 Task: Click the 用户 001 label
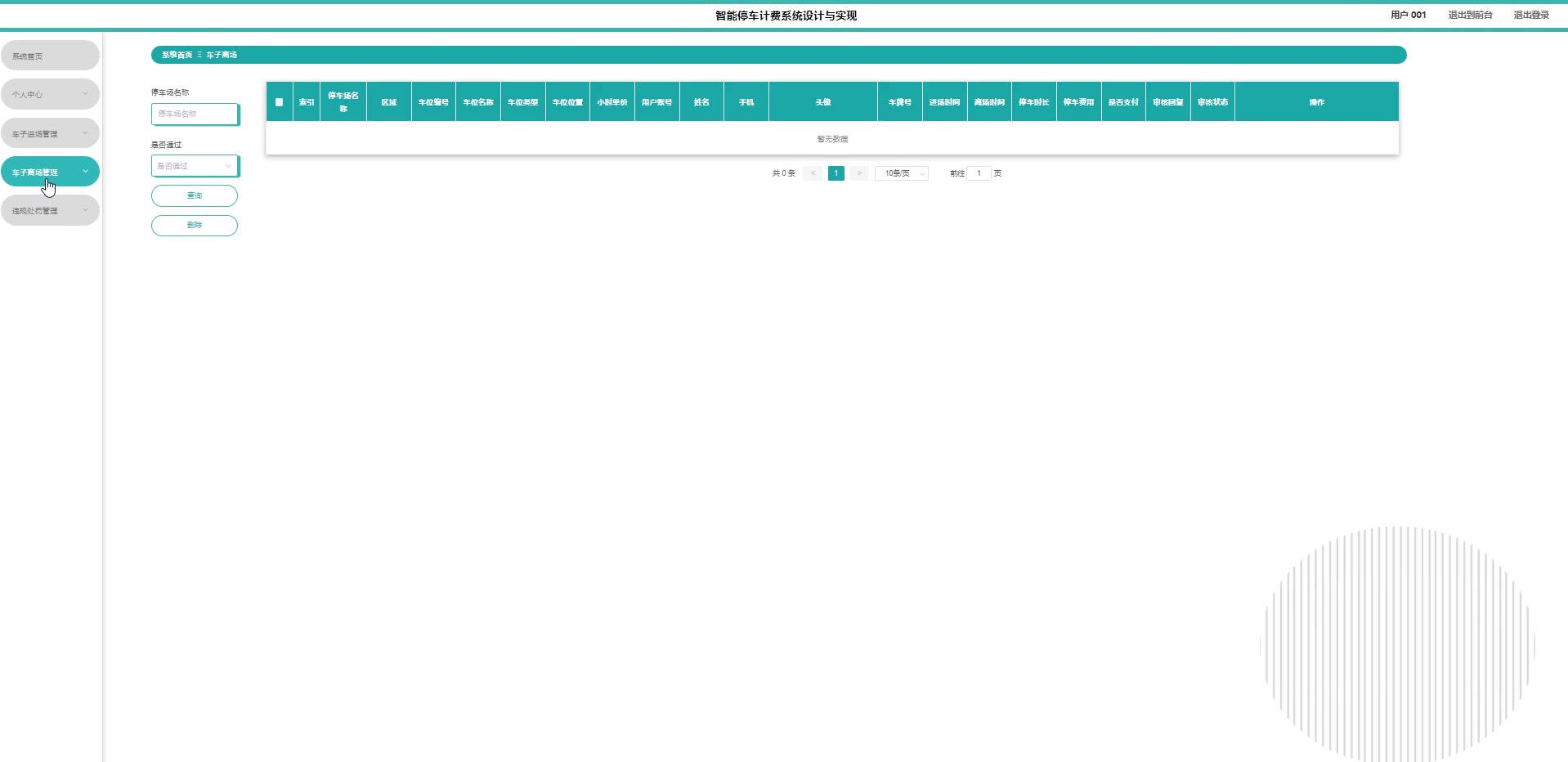click(1408, 15)
